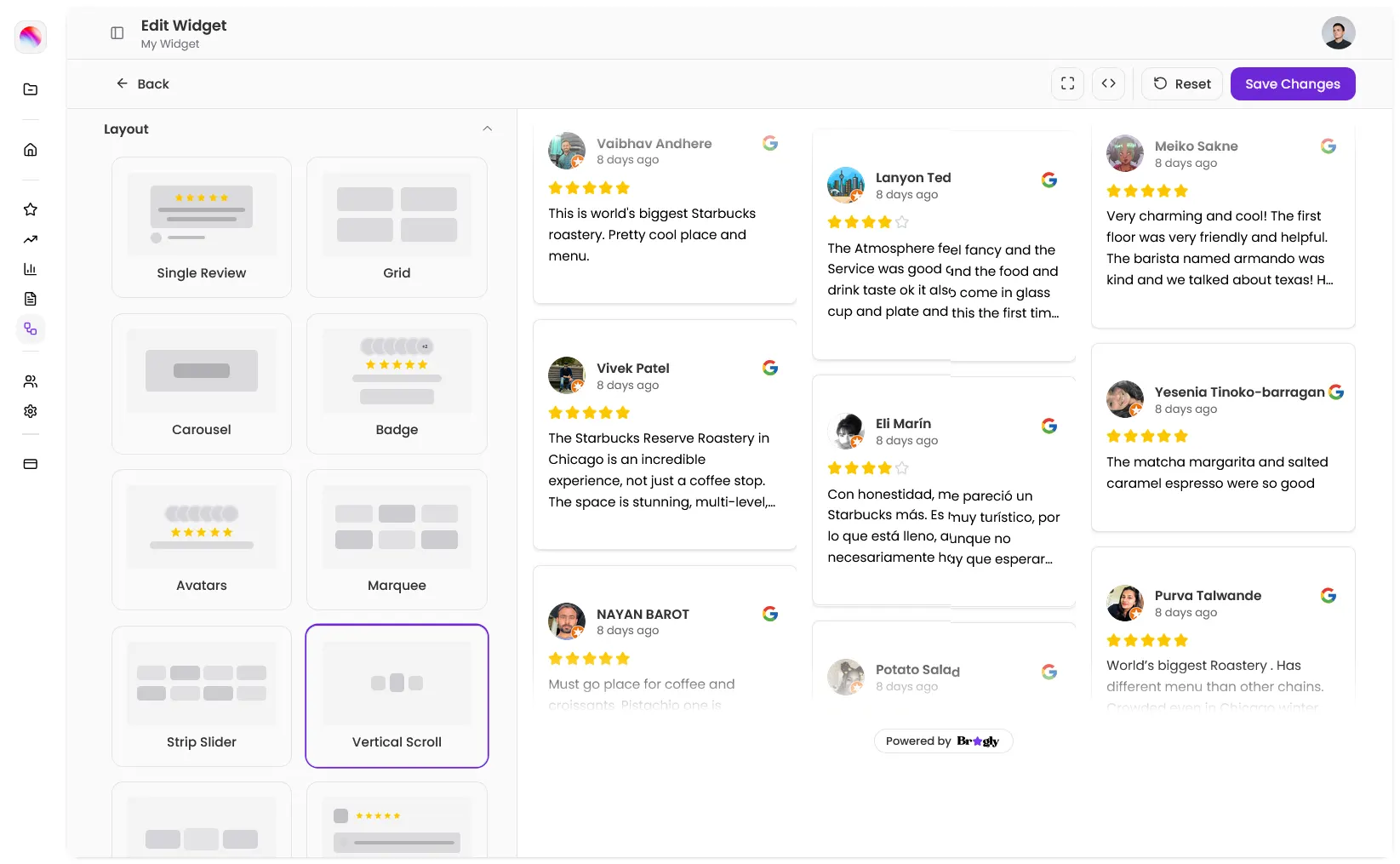Click Purva Talwande's reviewer avatar
This screenshot has width=1400, height=864.
[1125, 603]
